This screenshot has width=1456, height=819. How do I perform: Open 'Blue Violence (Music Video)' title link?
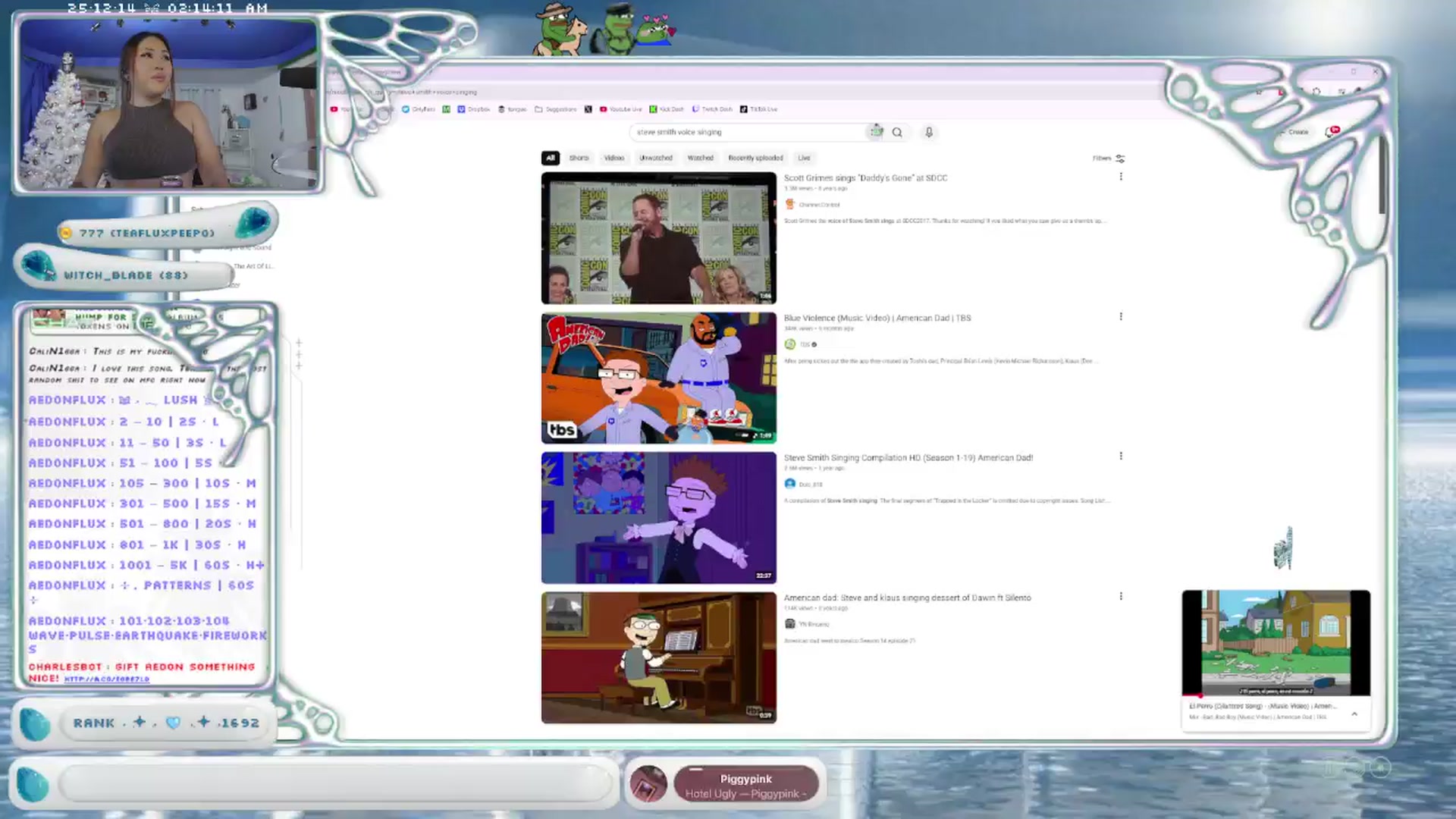(877, 318)
